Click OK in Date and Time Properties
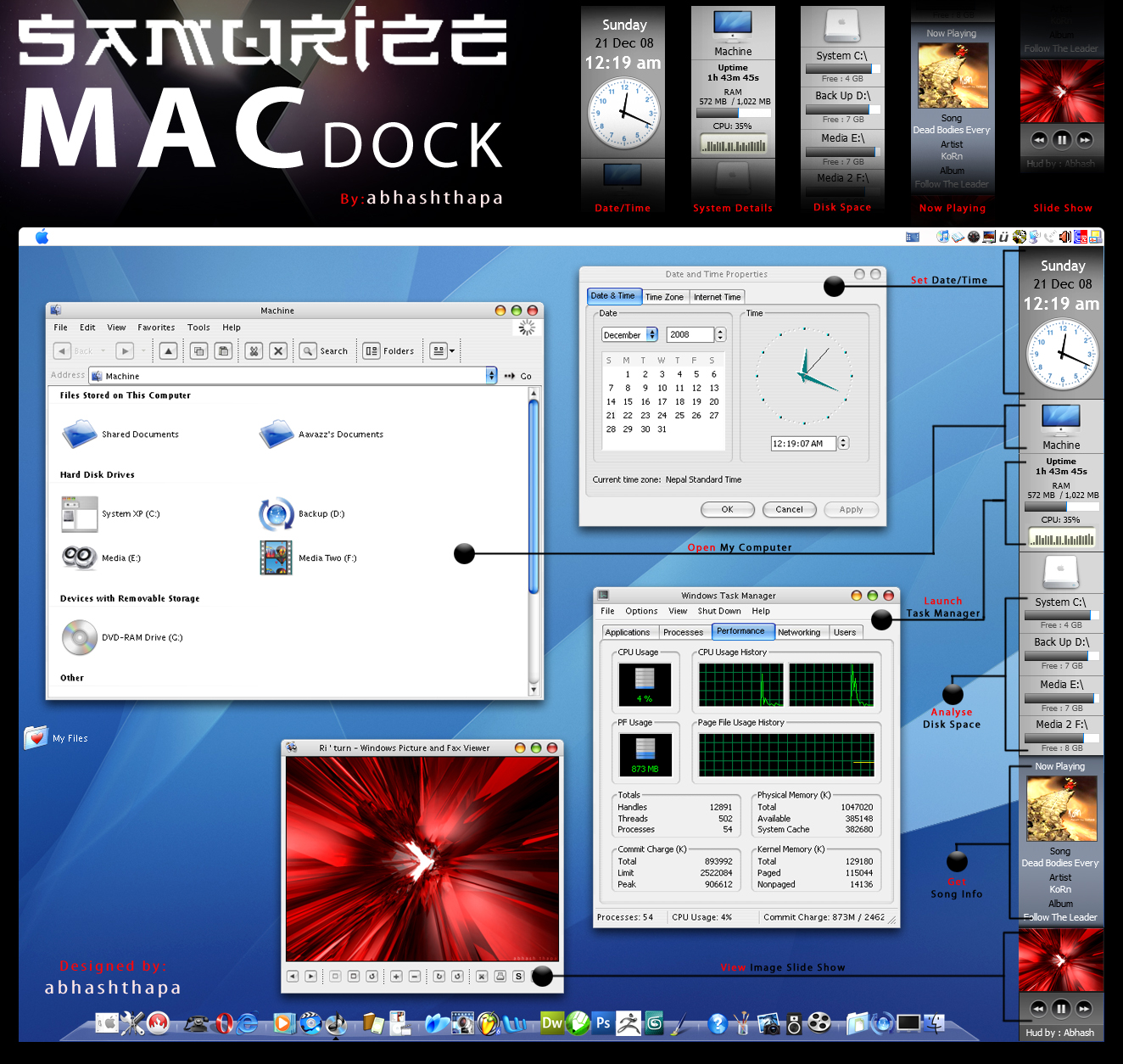The image size is (1123, 1064). click(x=727, y=509)
